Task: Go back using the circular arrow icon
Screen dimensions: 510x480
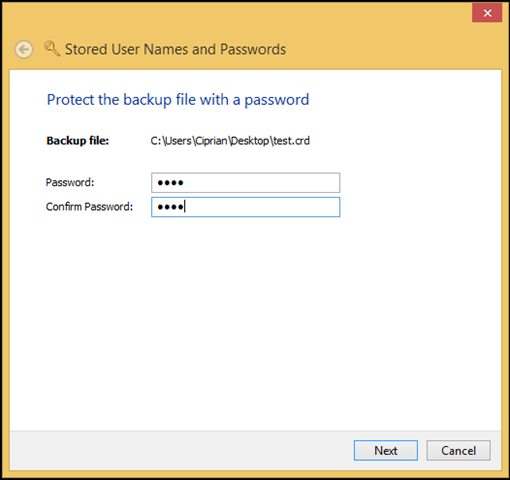Action: 24,50
